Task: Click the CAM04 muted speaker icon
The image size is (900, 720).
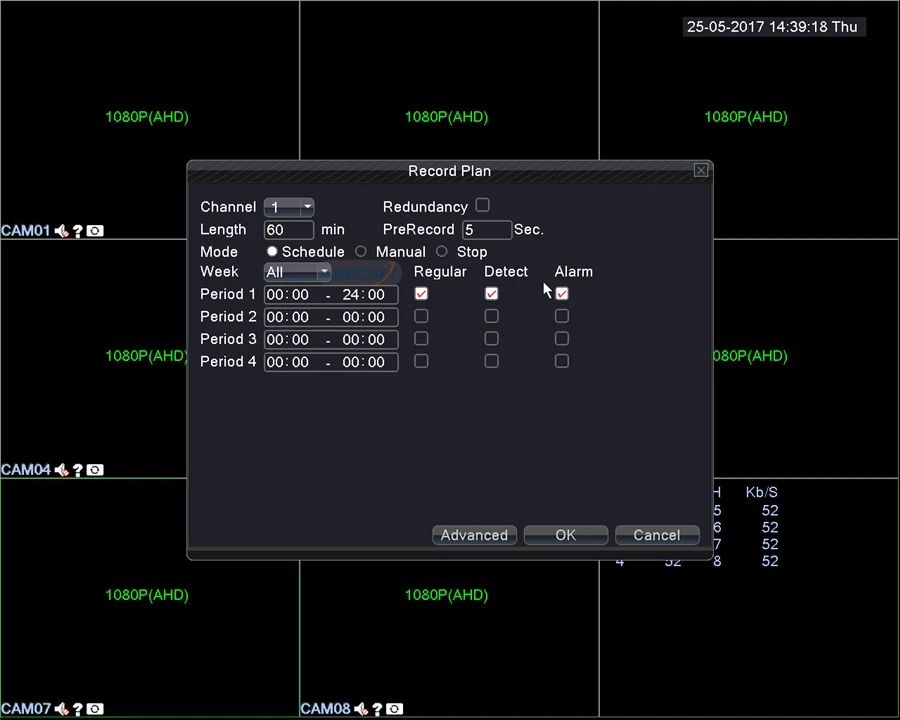Action: [x=61, y=470]
